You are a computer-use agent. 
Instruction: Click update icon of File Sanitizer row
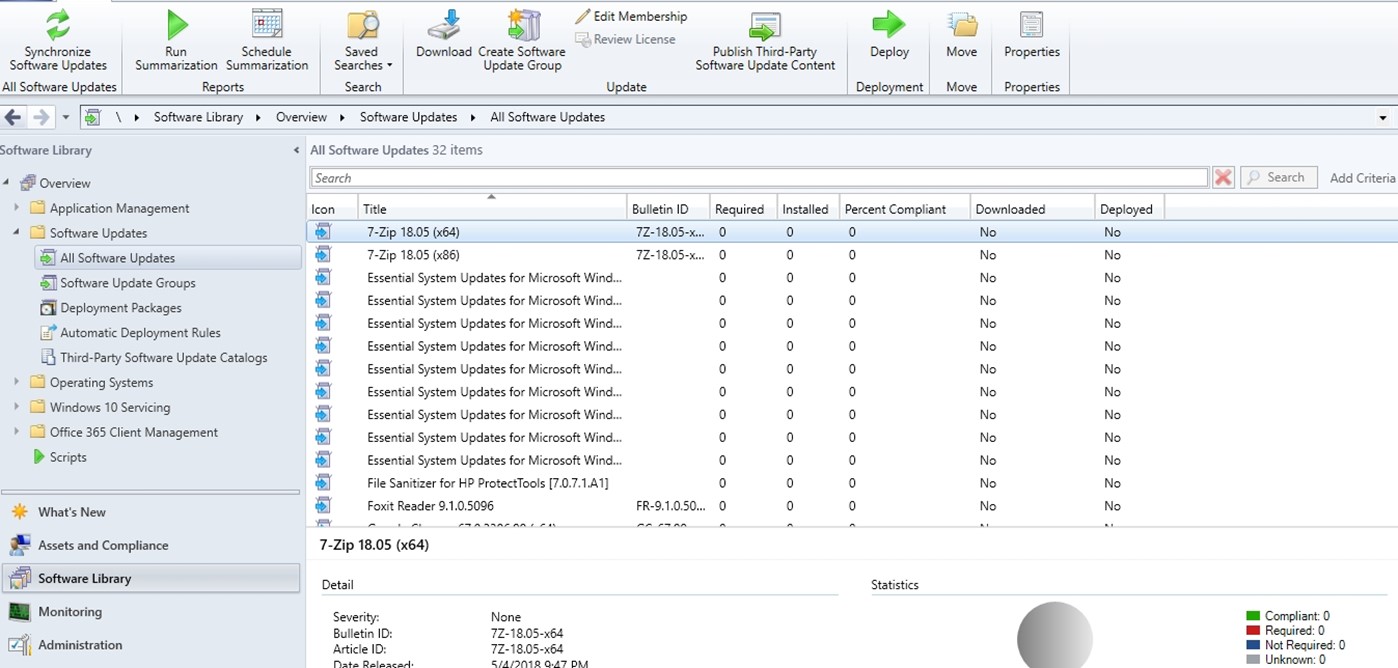[322, 483]
